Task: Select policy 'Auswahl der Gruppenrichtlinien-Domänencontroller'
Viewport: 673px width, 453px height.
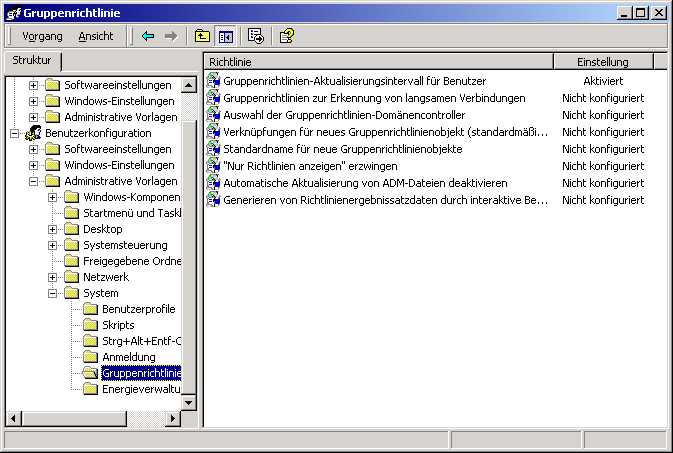Action: (x=344, y=115)
